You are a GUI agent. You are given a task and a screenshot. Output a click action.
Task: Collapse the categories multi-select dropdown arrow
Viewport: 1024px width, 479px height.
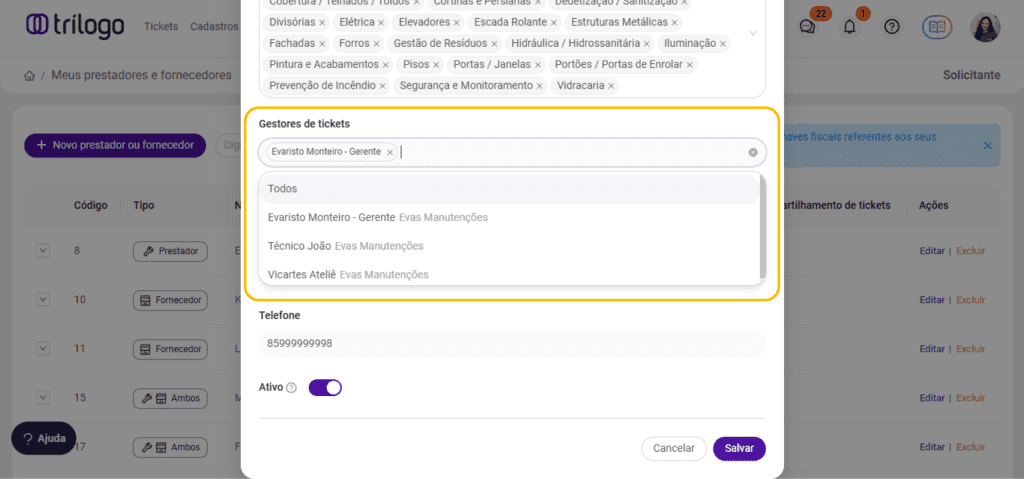pos(753,33)
